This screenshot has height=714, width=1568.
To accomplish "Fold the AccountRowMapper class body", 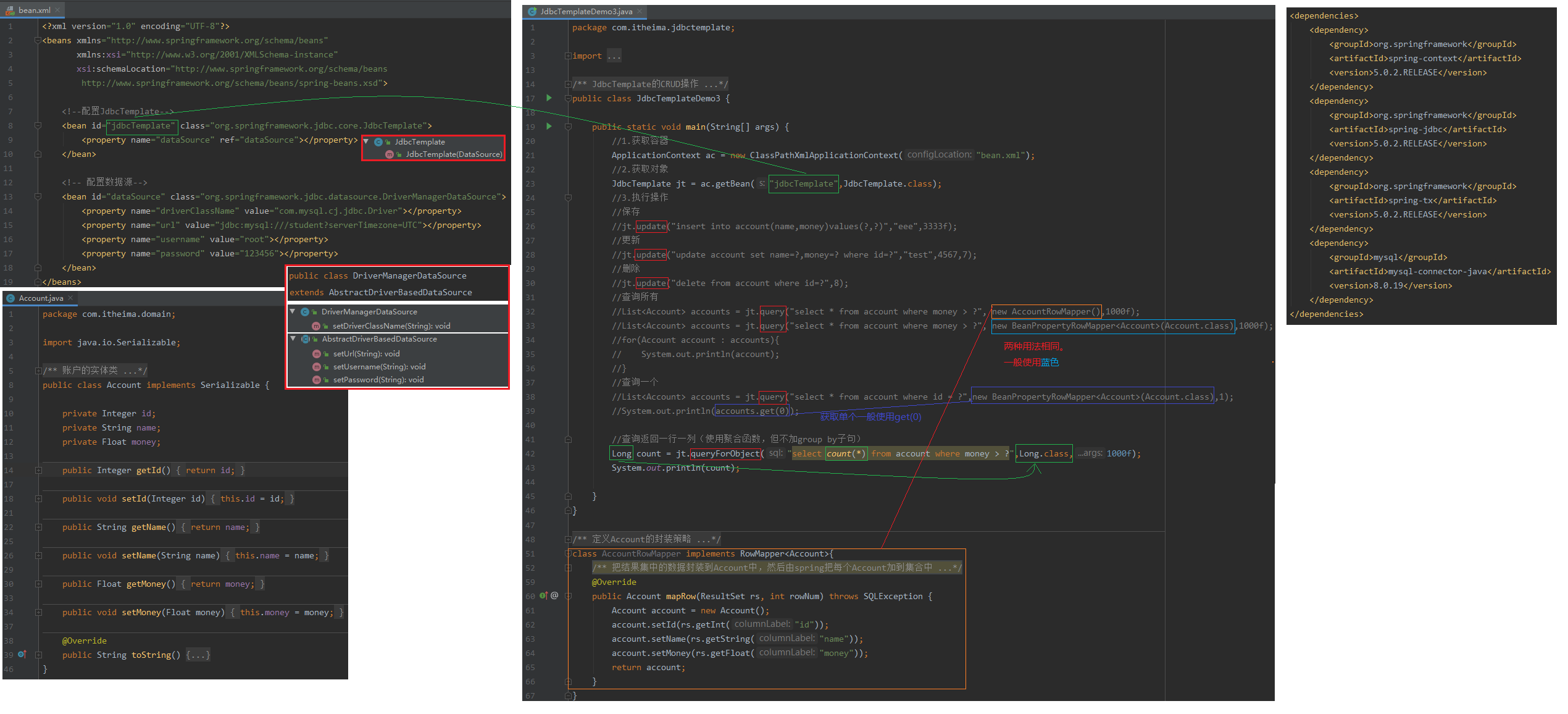I will tap(567, 554).
